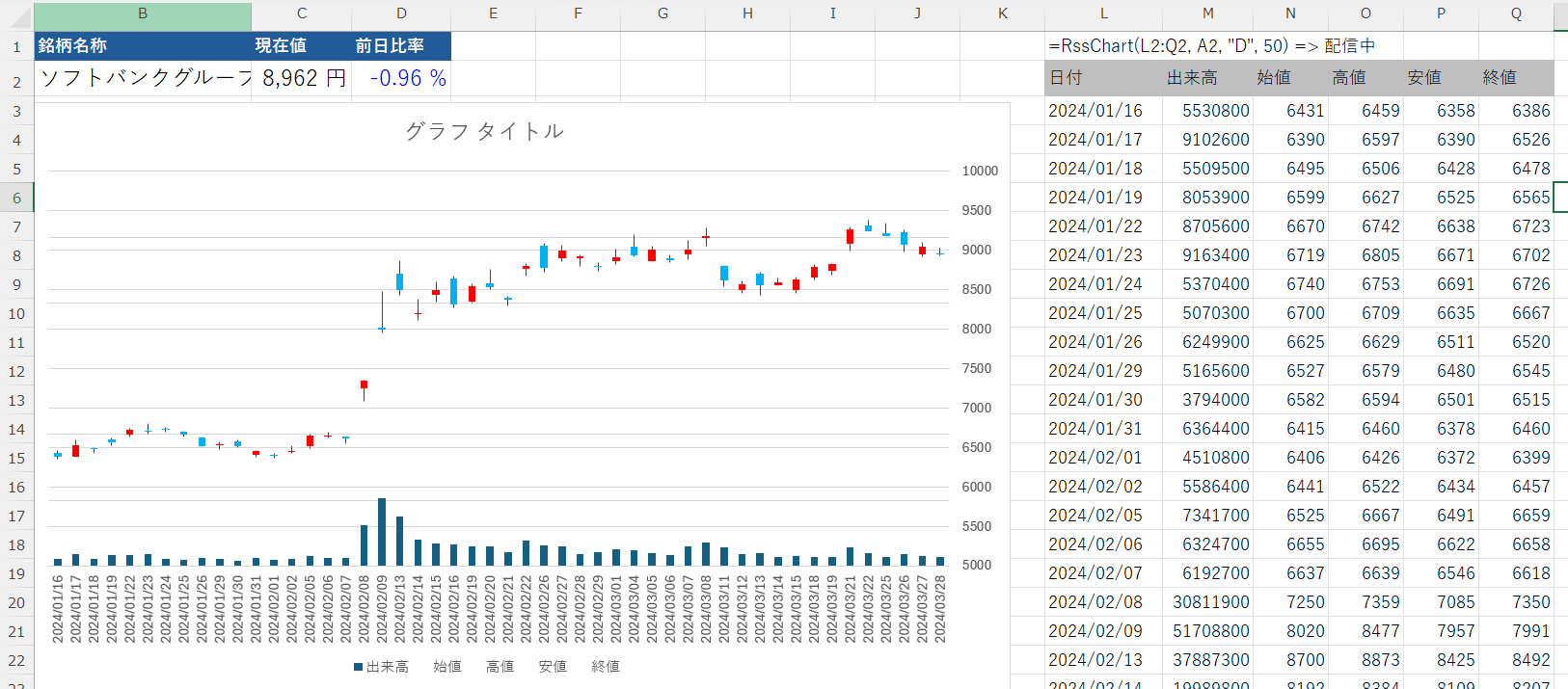This screenshot has height=689, width=1568.
Task: Click the 2024/03/28 date axis label
Action: point(940,609)
